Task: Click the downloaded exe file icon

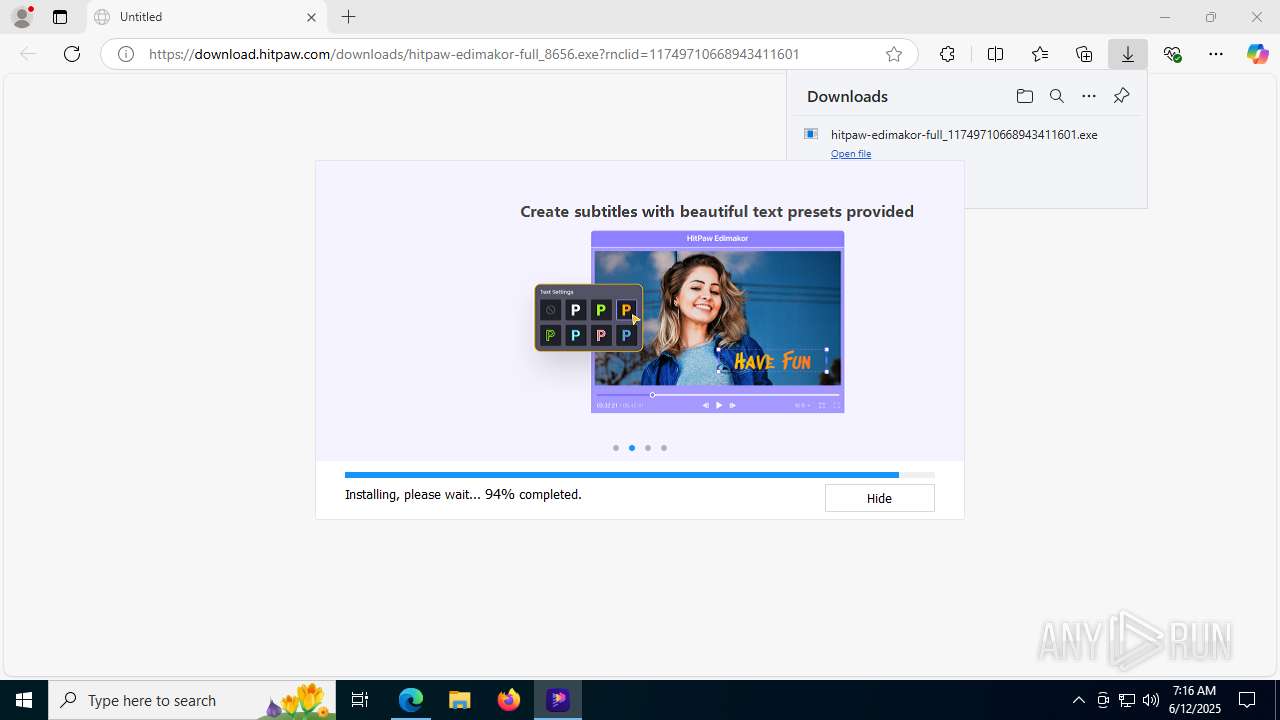Action: 811,134
